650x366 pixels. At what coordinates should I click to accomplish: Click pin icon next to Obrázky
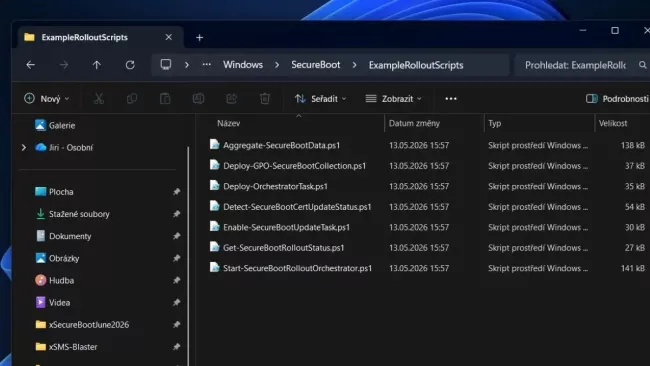(x=177, y=258)
